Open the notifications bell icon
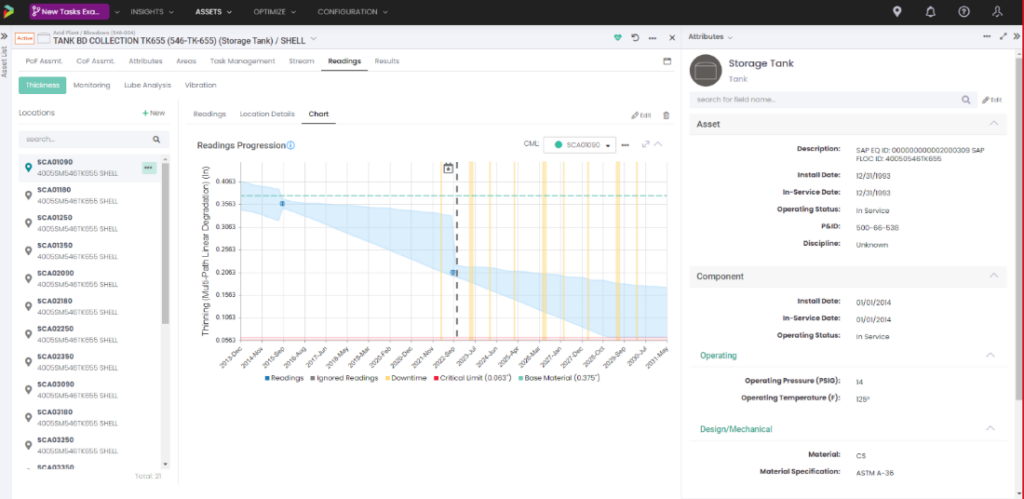1024x499 pixels. pyautogui.click(x=931, y=12)
